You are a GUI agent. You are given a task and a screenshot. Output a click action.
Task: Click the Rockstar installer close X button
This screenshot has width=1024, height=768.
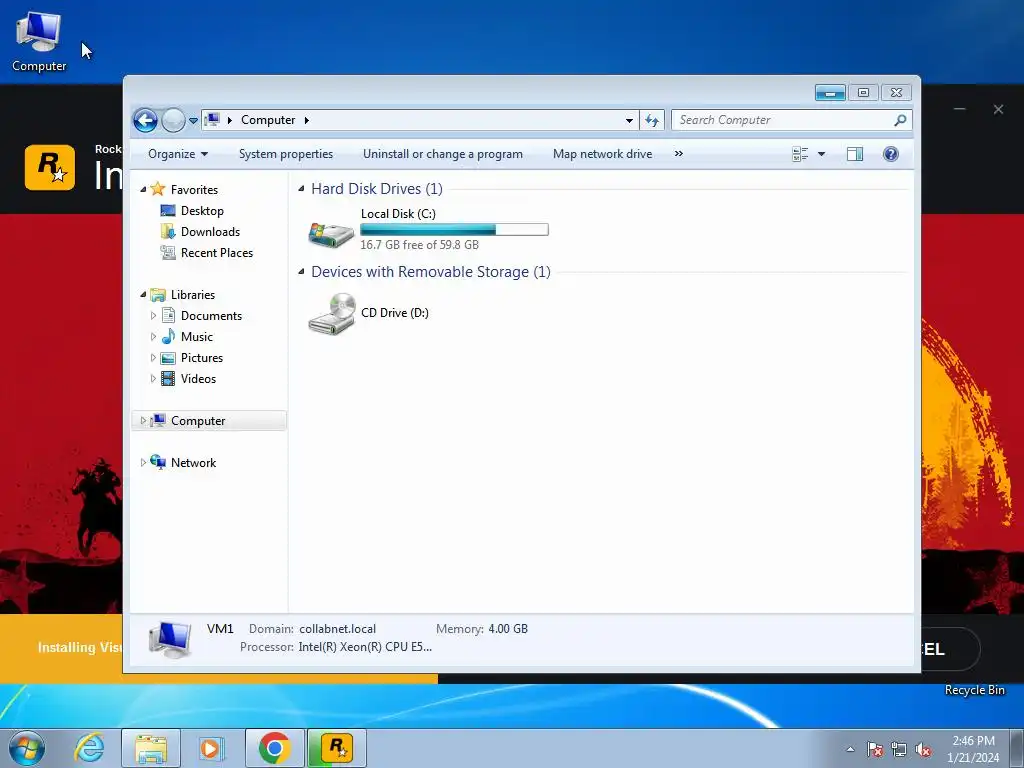[x=998, y=110]
